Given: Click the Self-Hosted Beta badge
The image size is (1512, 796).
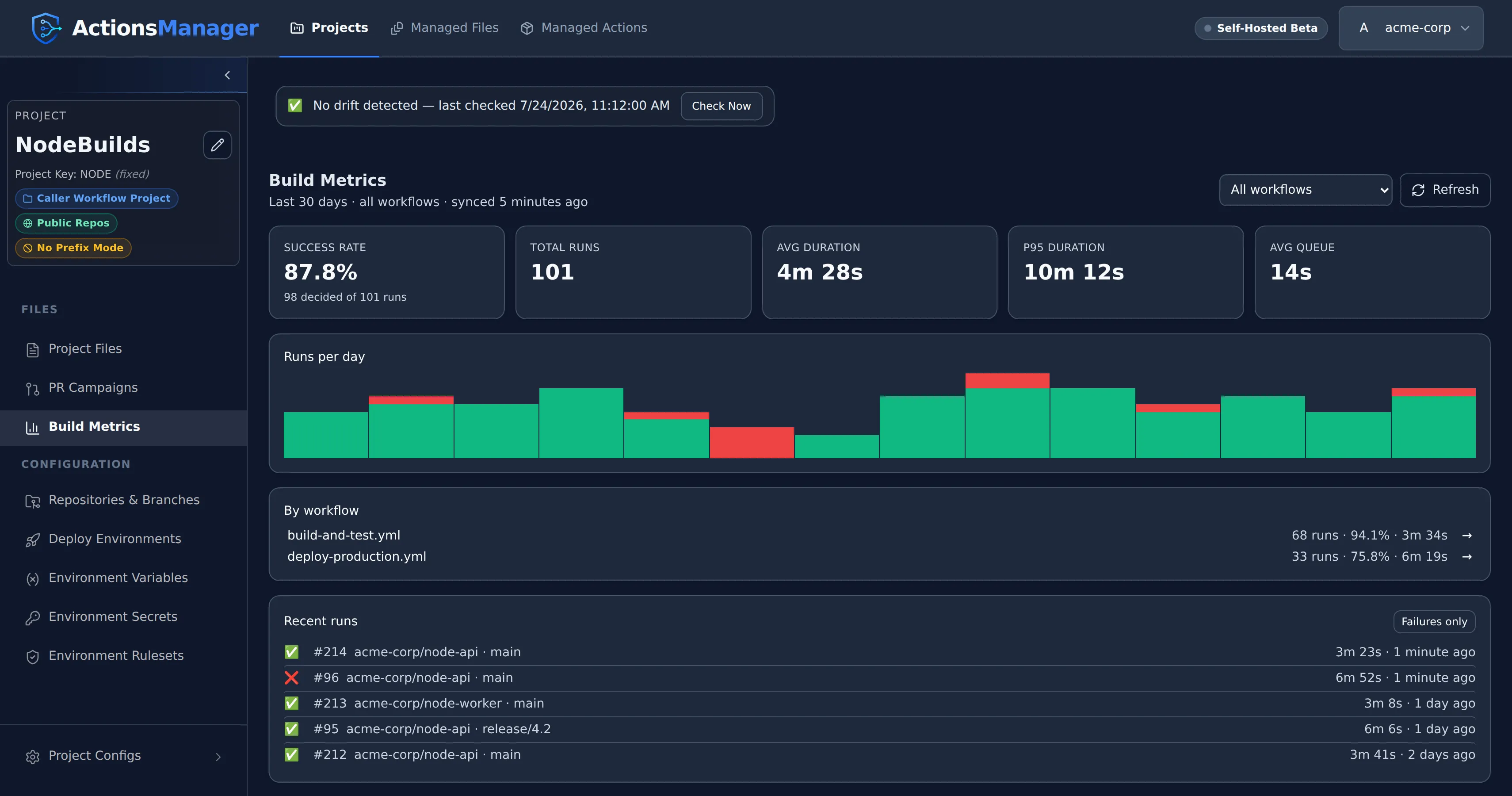Looking at the screenshot, I should pos(1261,27).
